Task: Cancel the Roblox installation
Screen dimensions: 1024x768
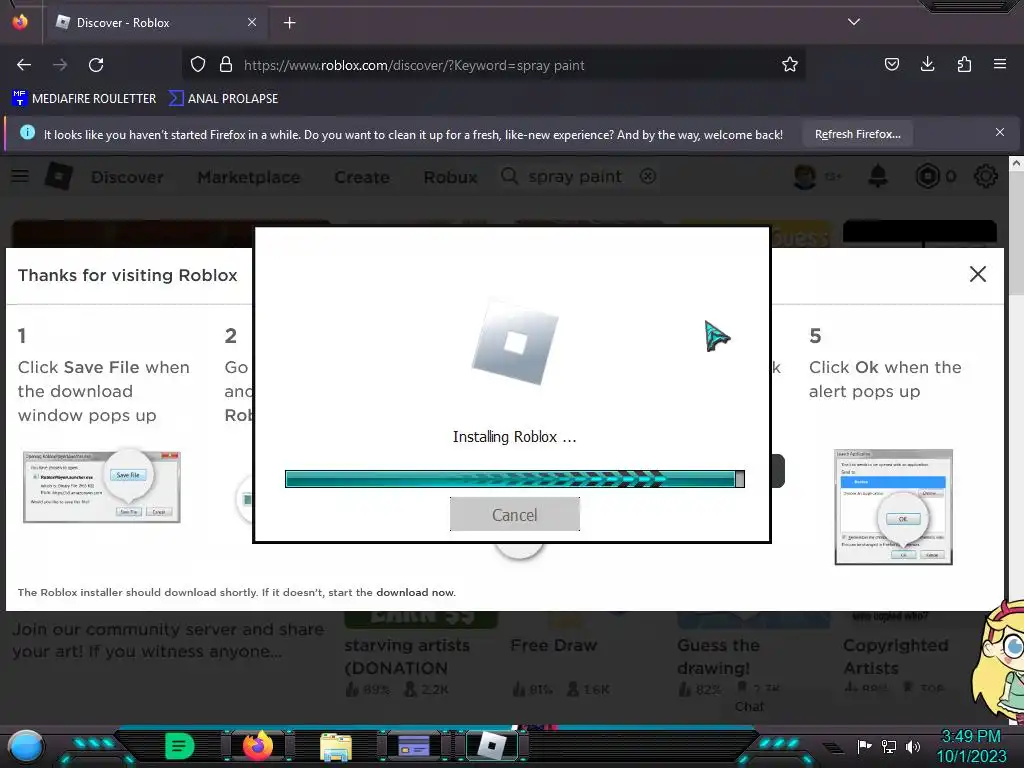Action: coord(515,515)
